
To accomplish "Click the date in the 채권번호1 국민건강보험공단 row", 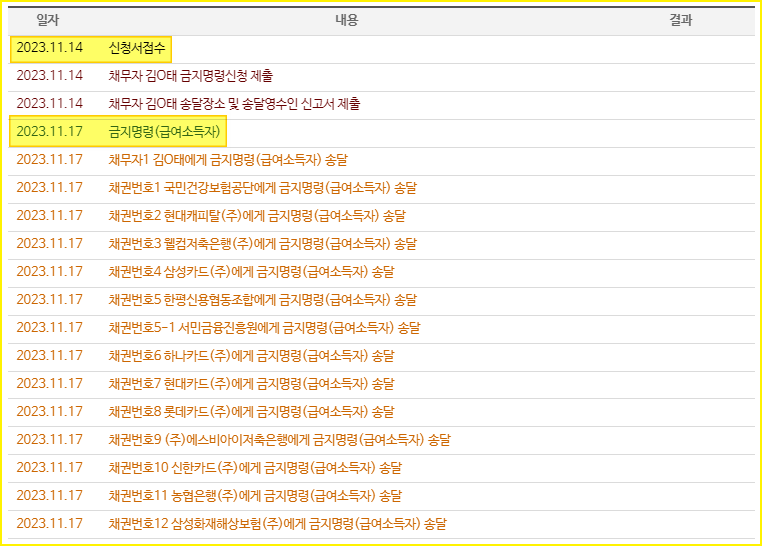I will click(50, 188).
